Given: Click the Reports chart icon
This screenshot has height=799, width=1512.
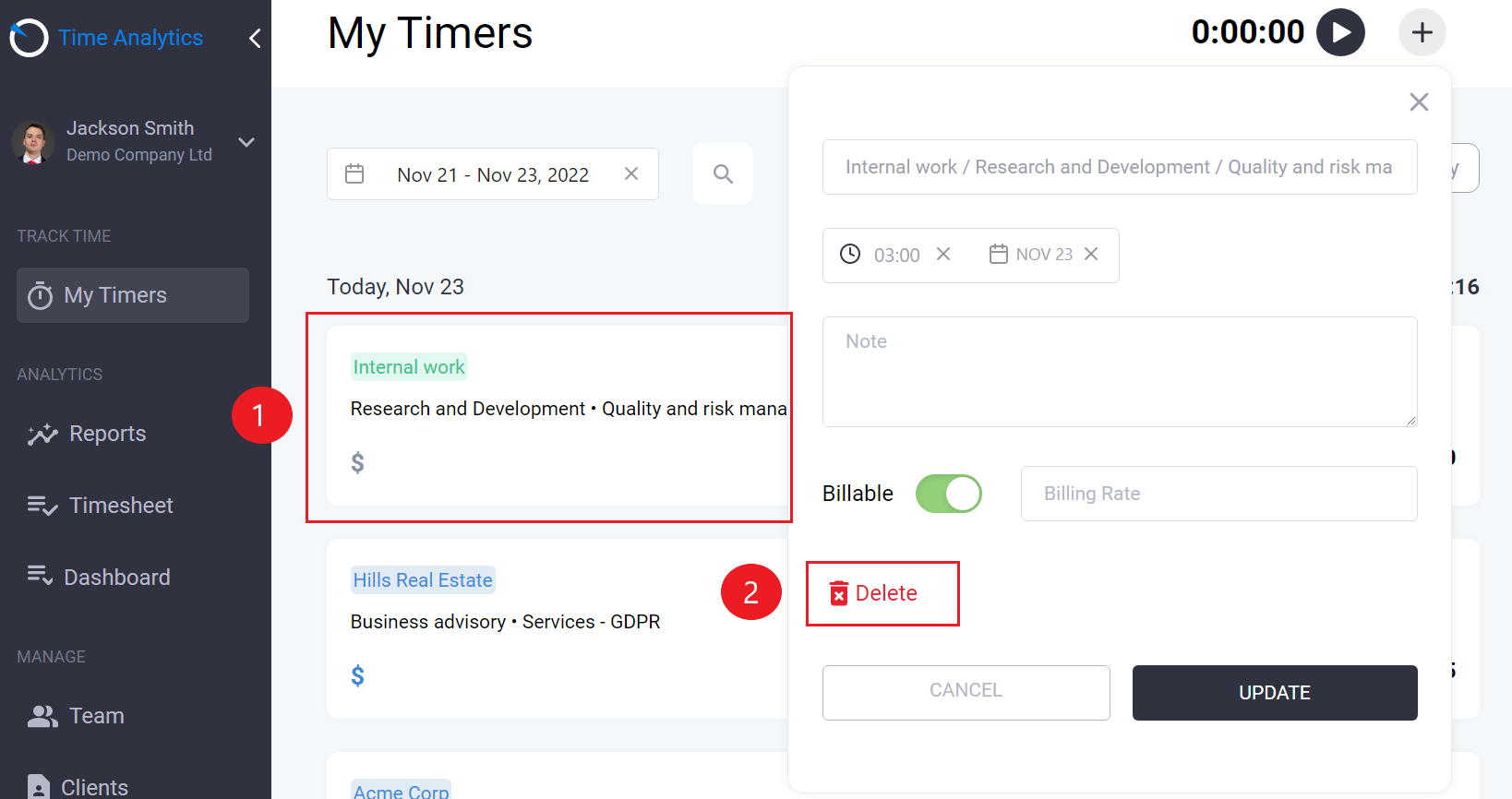Looking at the screenshot, I should point(42,435).
